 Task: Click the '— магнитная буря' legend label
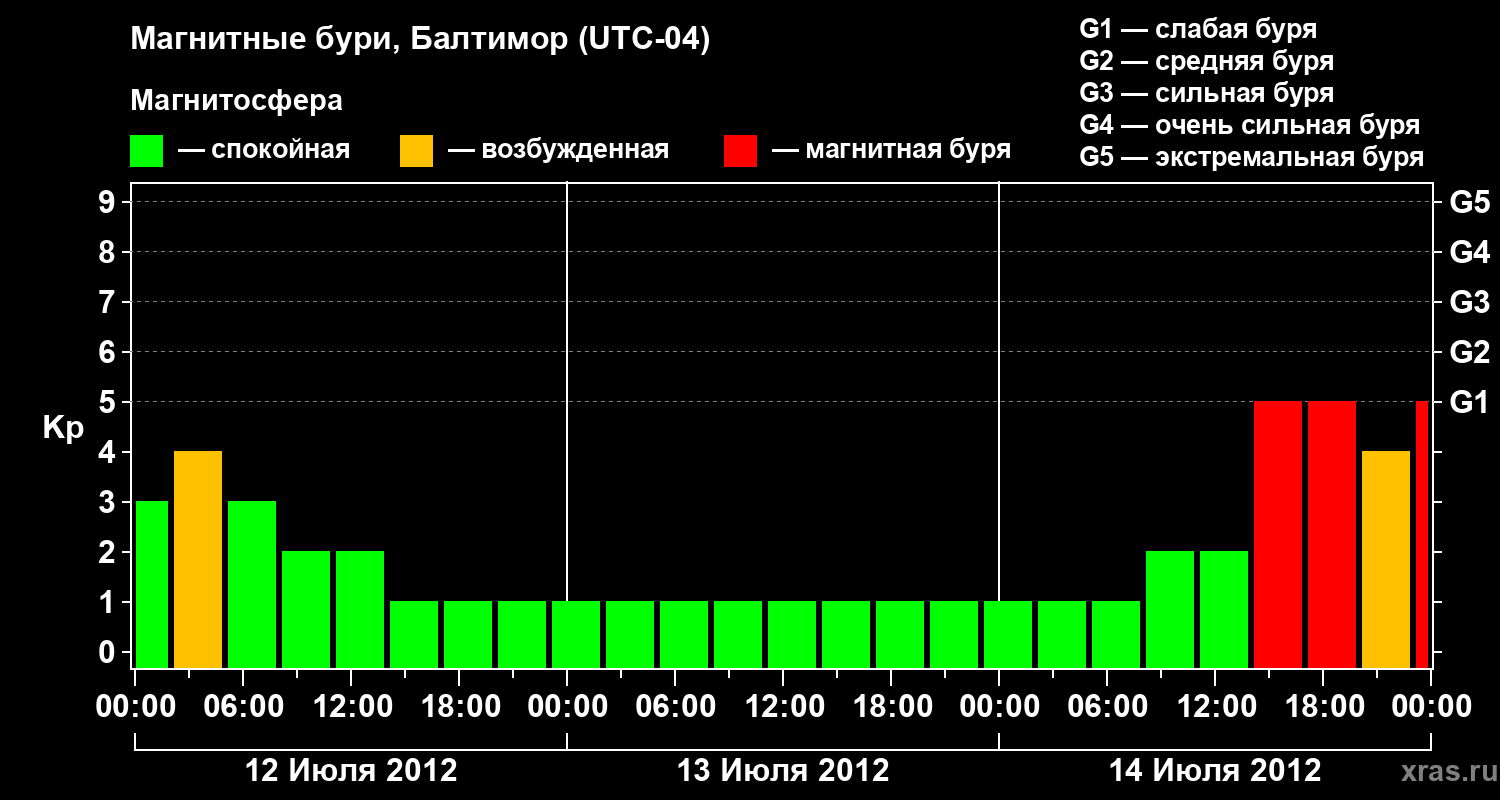click(x=892, y=150)
